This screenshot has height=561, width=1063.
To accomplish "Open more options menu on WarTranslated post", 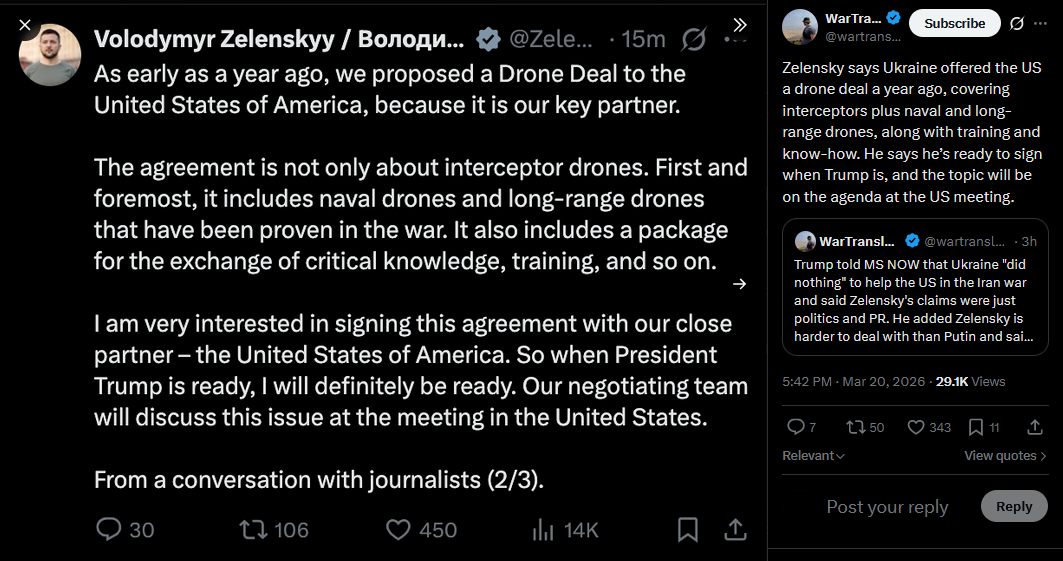I will pyautogui.click(x=1041, y=23).
